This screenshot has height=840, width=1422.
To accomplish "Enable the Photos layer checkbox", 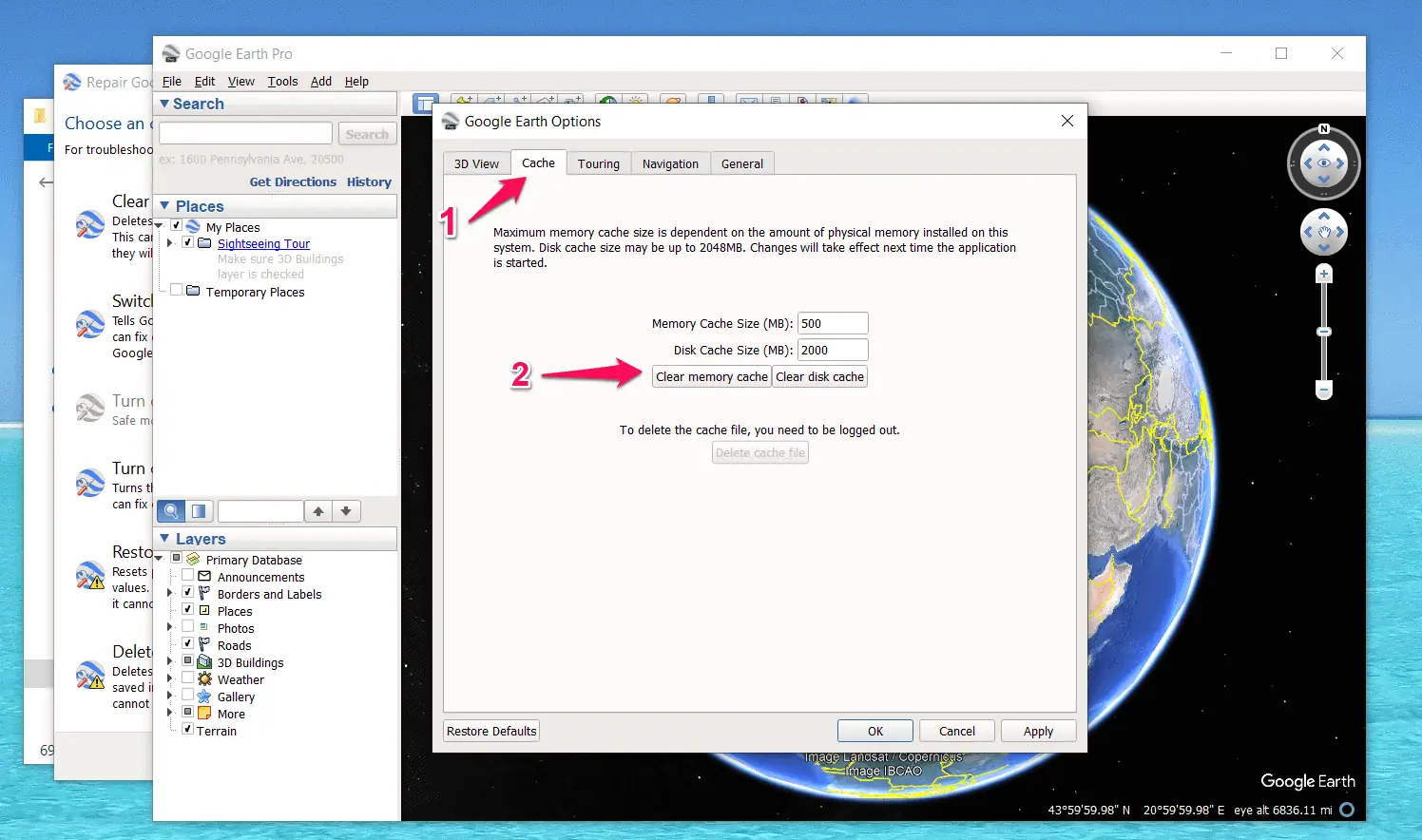I will pos(187,627).
